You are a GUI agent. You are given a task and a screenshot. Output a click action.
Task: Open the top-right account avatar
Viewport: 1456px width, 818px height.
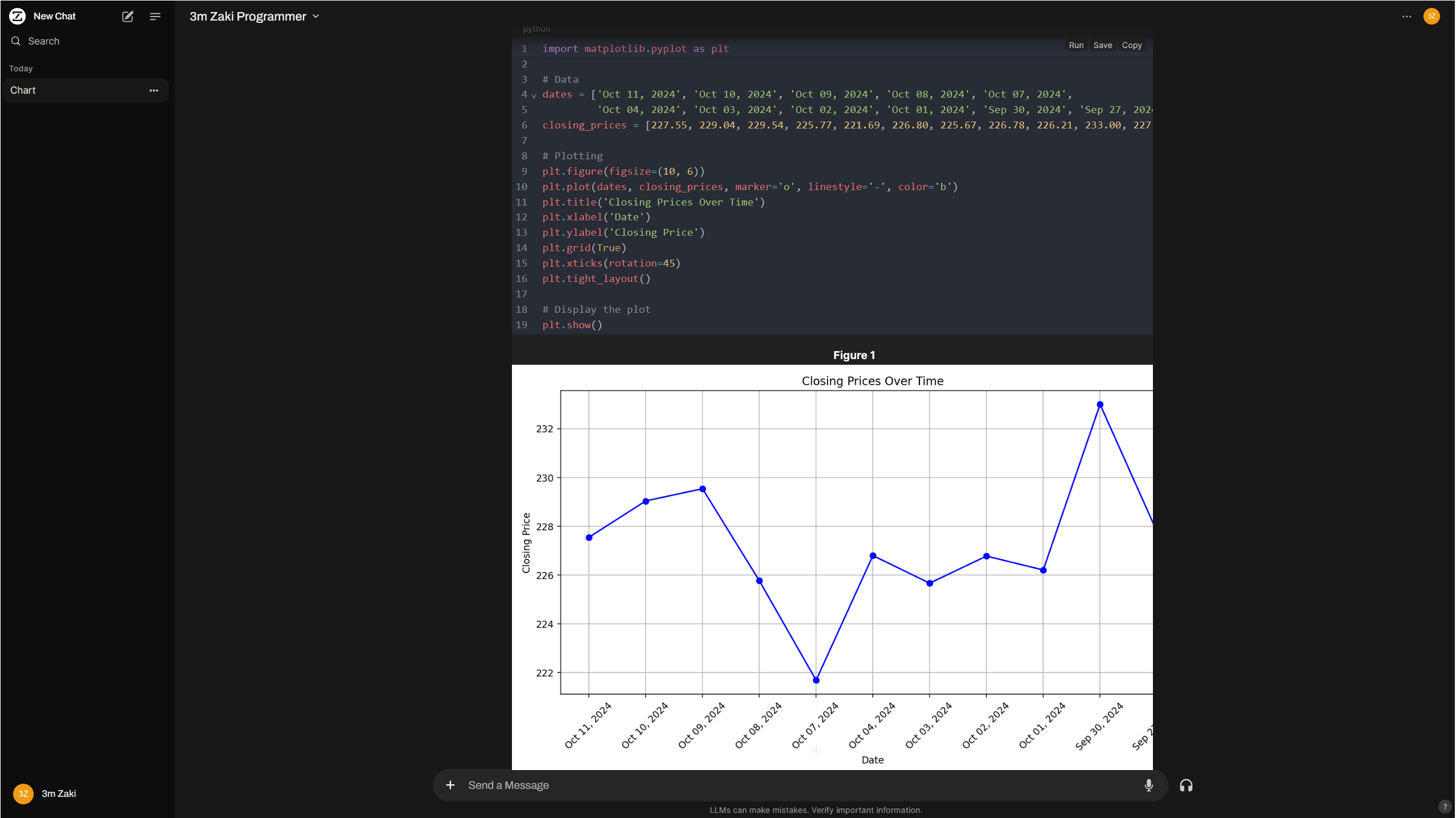1431,16
